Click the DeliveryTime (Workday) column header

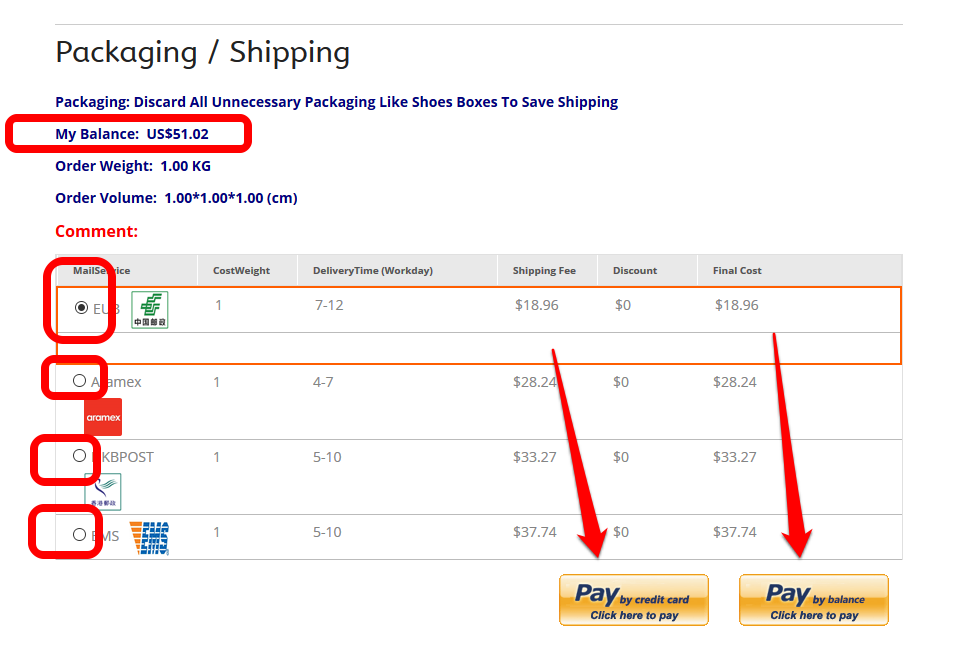pos(373,270)
